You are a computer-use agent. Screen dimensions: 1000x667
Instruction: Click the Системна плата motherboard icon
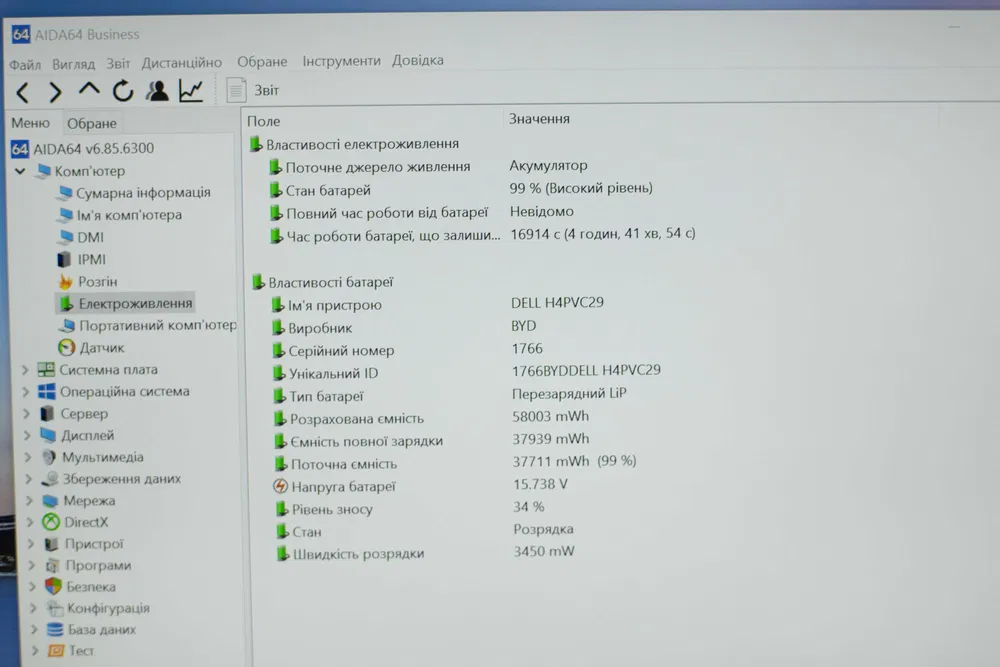pyautogui.click(x=46, y=370)
